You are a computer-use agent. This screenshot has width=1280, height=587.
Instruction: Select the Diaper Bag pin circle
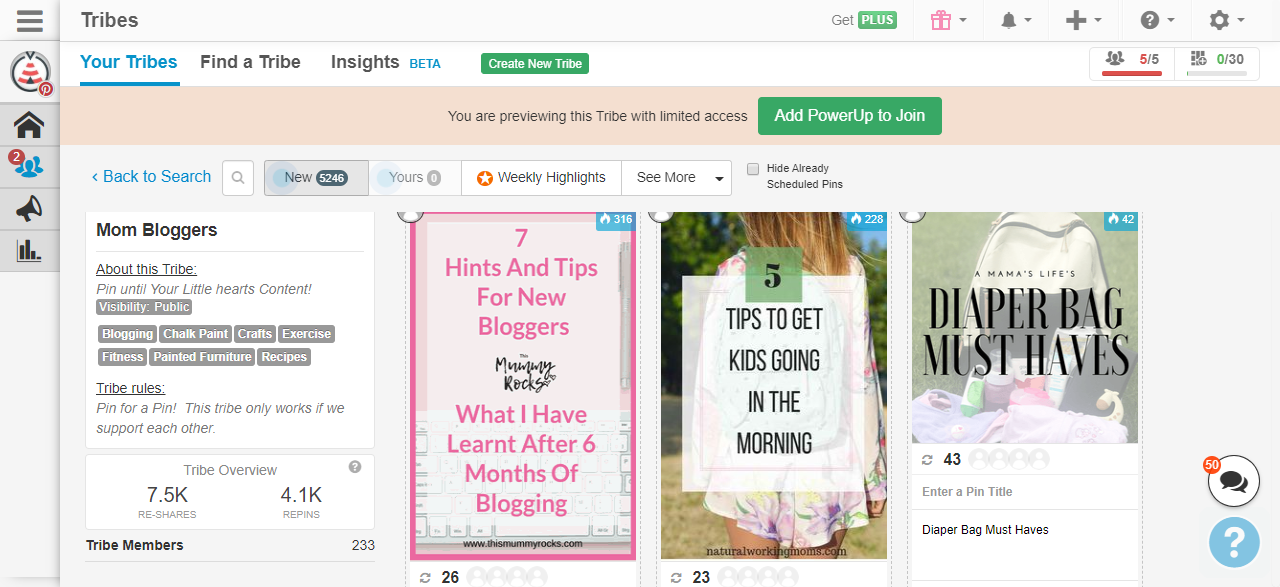(911, 213)
